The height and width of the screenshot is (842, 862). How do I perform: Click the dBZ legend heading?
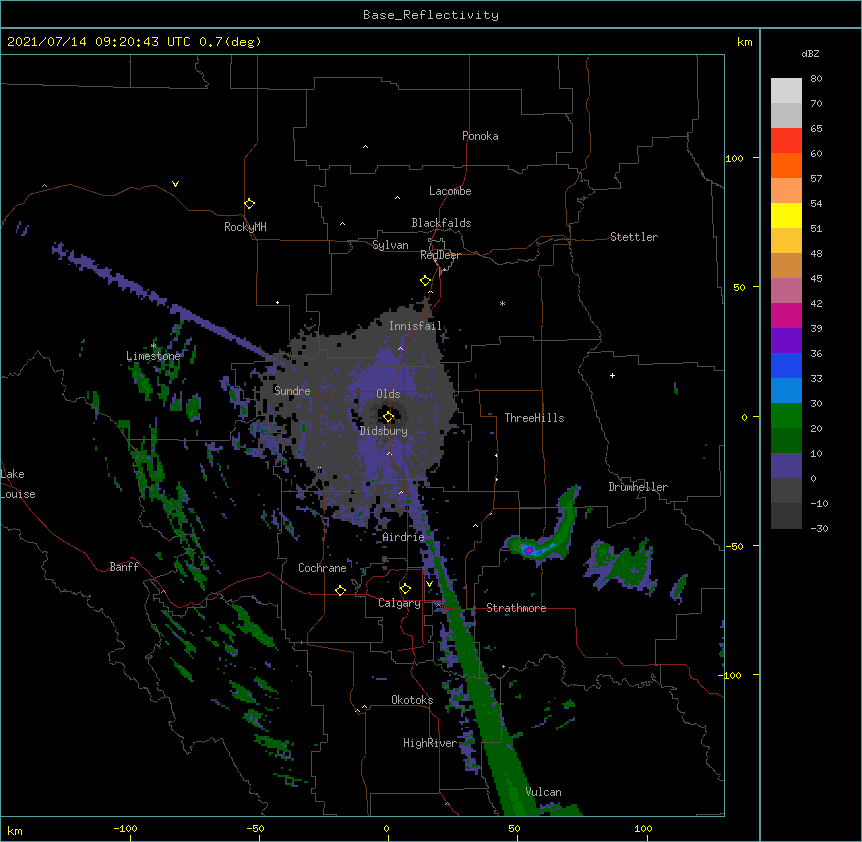pyautogui.click(x=810, y=53)
